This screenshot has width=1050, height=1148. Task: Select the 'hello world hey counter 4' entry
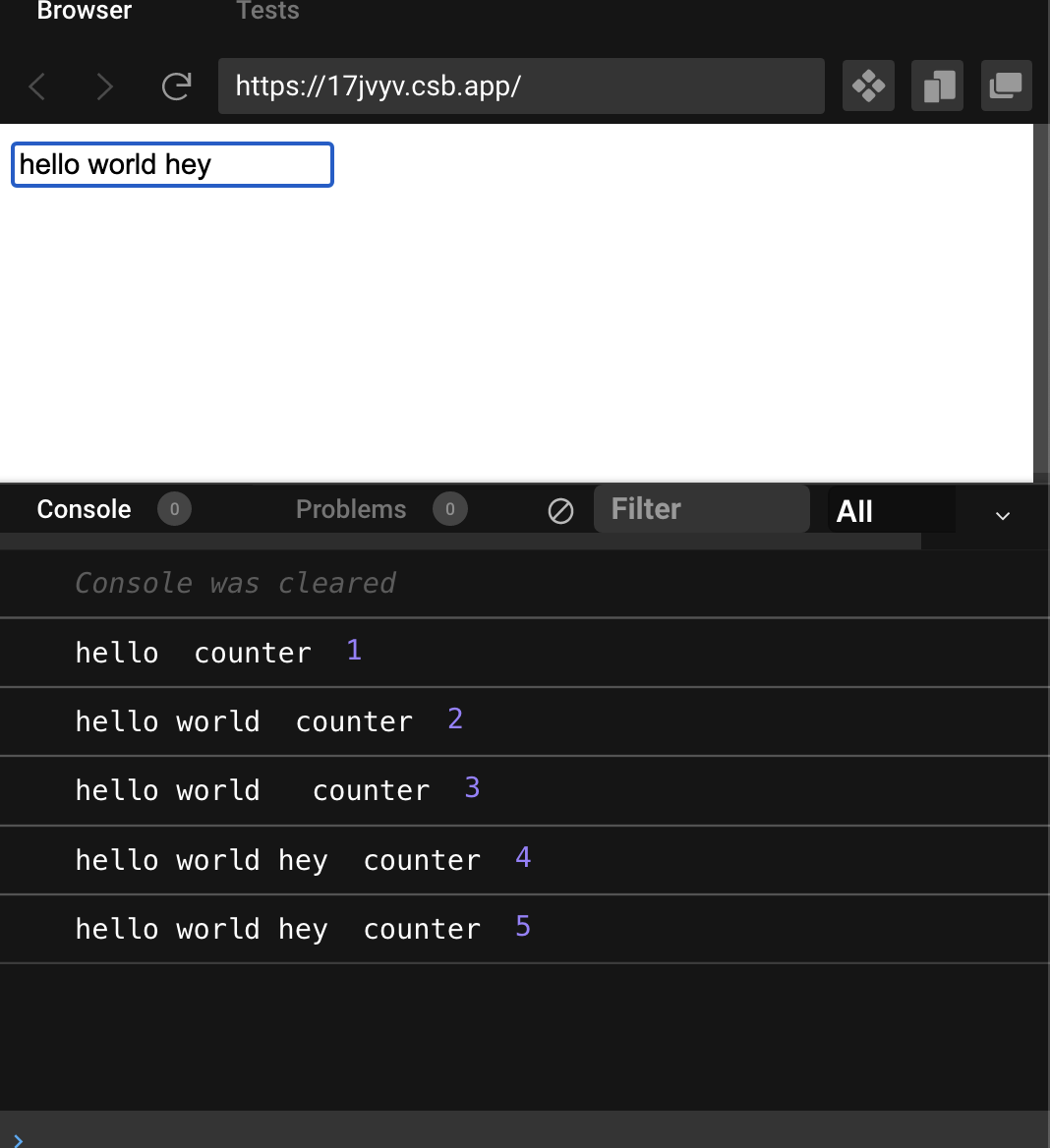tap(524, 860)
